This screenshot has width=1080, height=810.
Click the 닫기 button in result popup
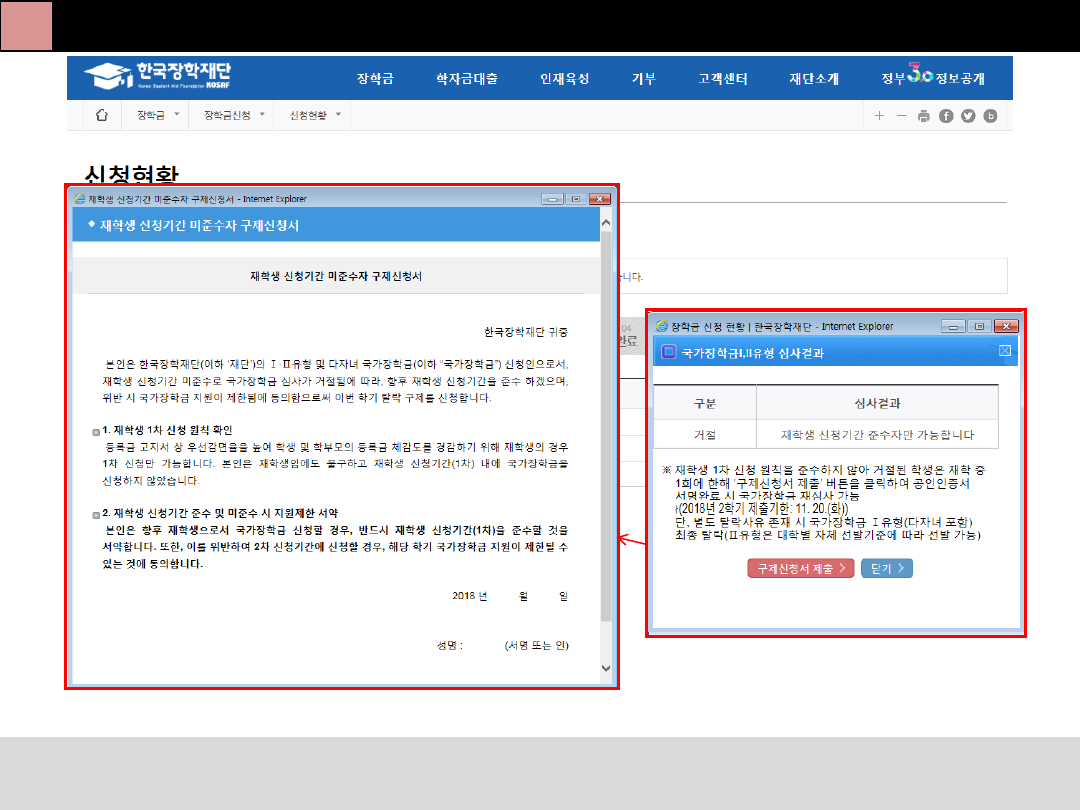(x=887, y=568)
